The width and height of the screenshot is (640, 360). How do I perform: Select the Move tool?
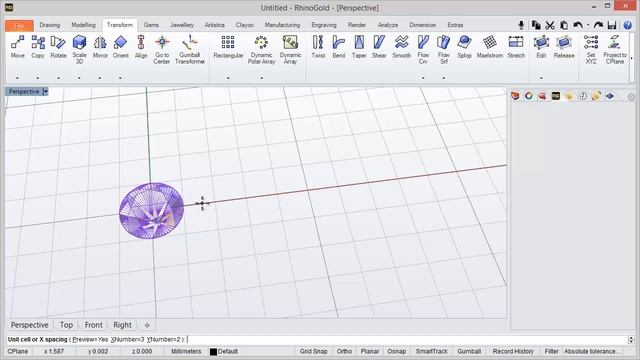(18, 47)
